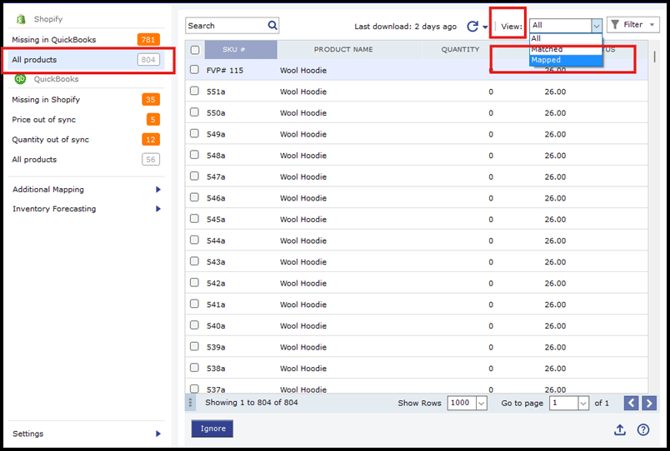Select the checkbox for SKU 545a

[195, 219]
